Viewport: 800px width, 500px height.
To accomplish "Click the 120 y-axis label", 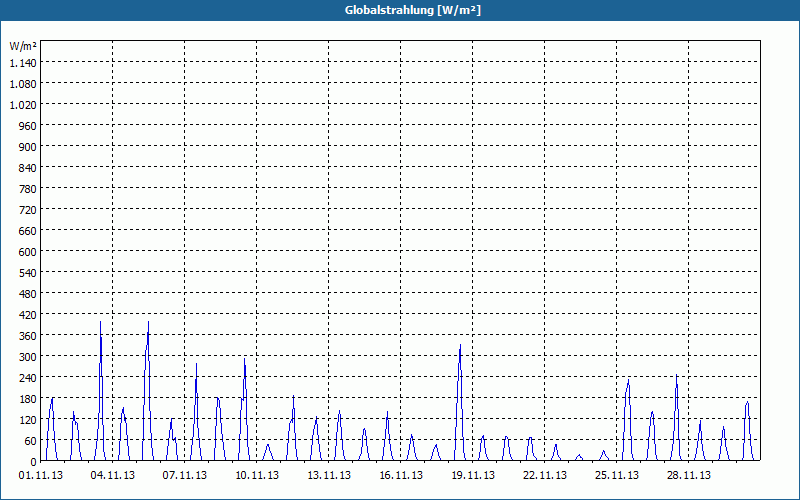I will pos(28,420).
